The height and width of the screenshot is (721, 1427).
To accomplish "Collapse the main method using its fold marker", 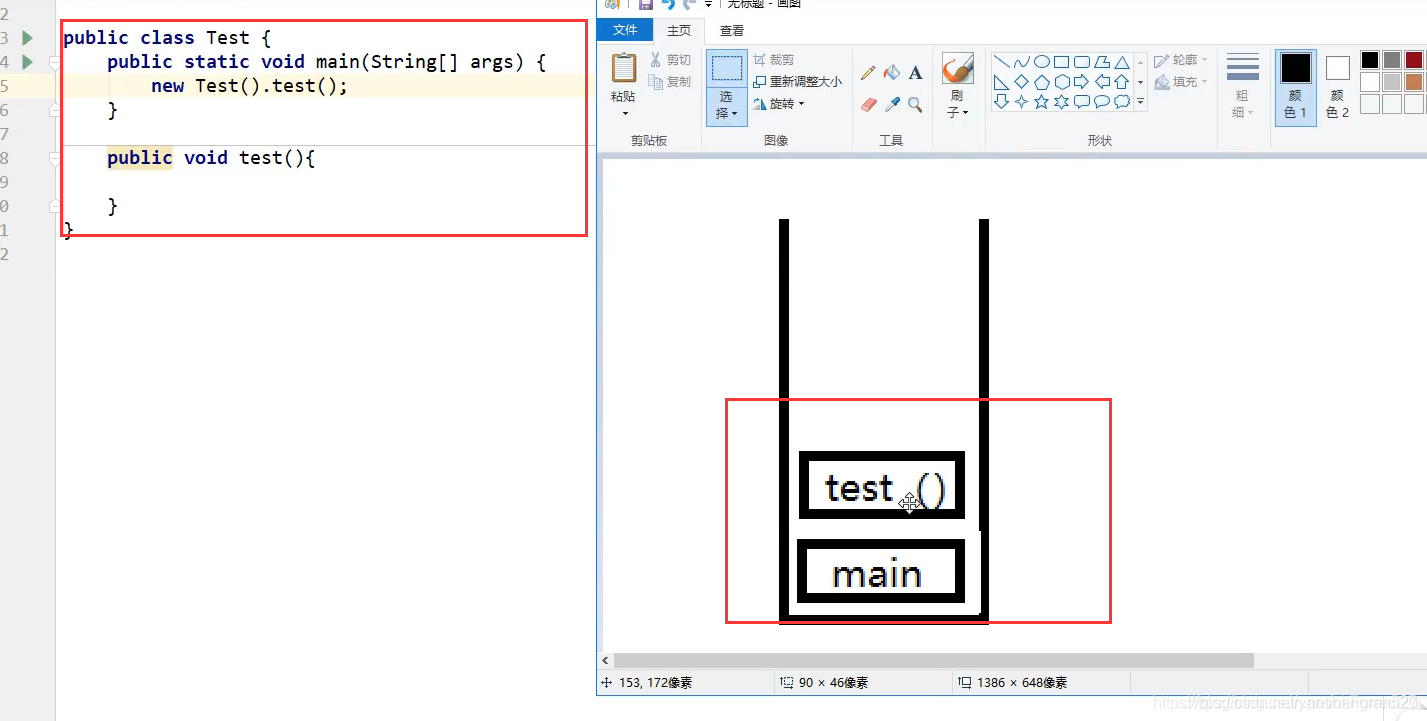I will (x=54, y=62).
